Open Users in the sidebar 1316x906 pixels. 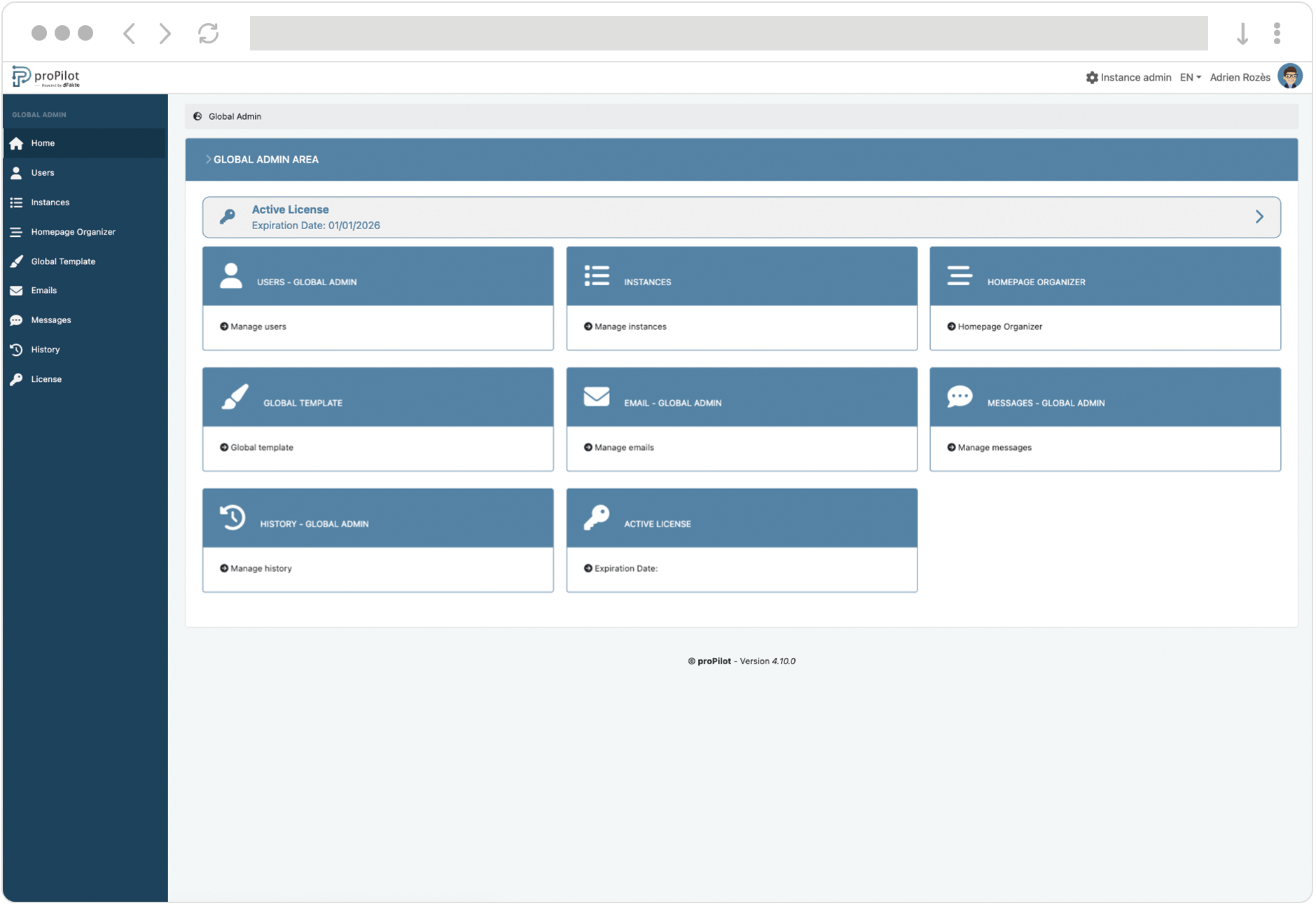[x=42, y=173]
